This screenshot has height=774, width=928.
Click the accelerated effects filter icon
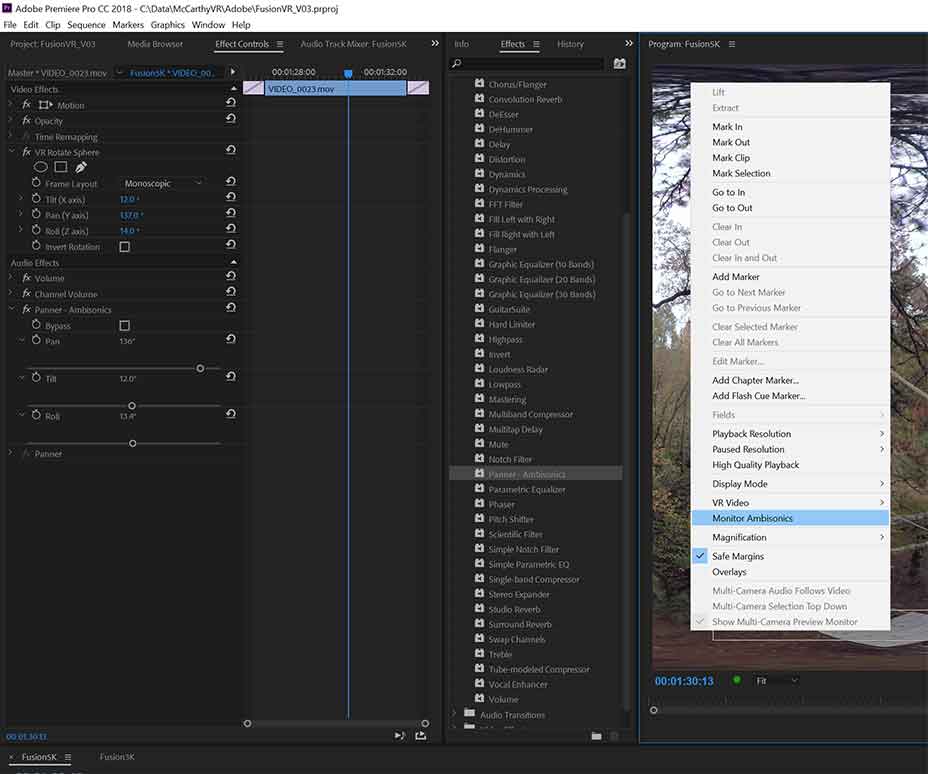[619, 63]
